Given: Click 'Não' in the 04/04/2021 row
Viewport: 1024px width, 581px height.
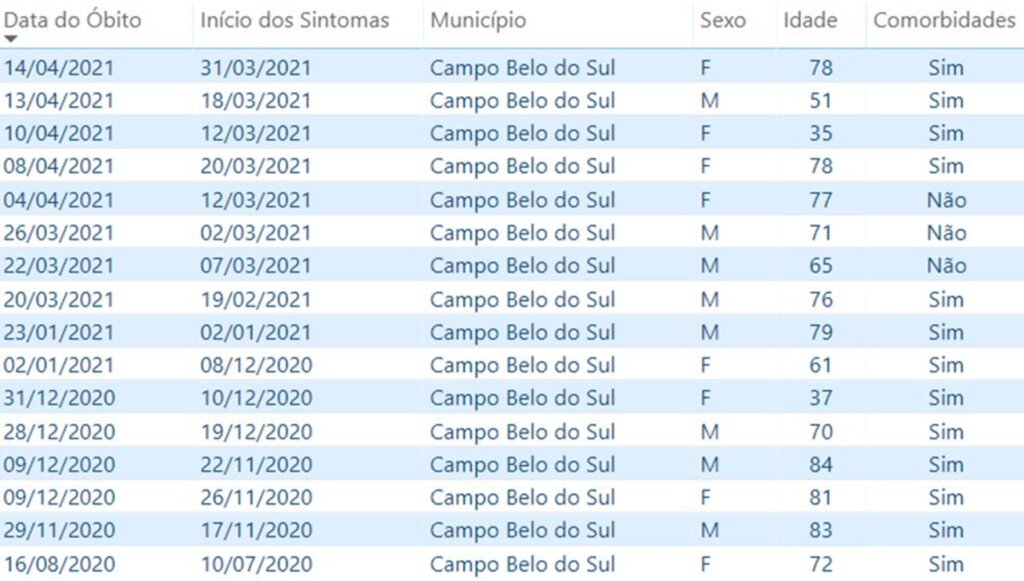Looking at the screenshot, I should click(x=946, y=200).
